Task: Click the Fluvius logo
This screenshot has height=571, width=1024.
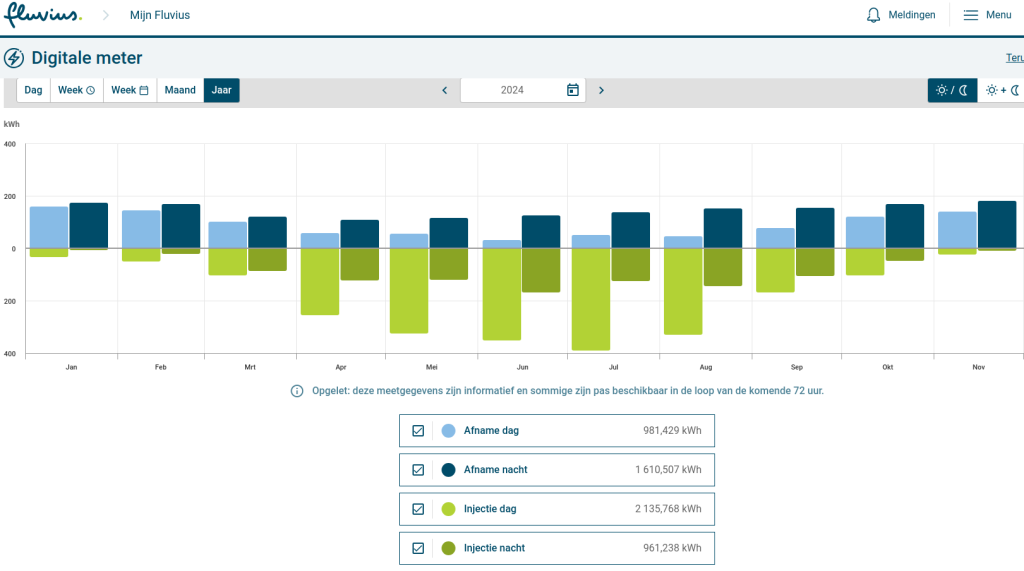Action: coord(42,16)
